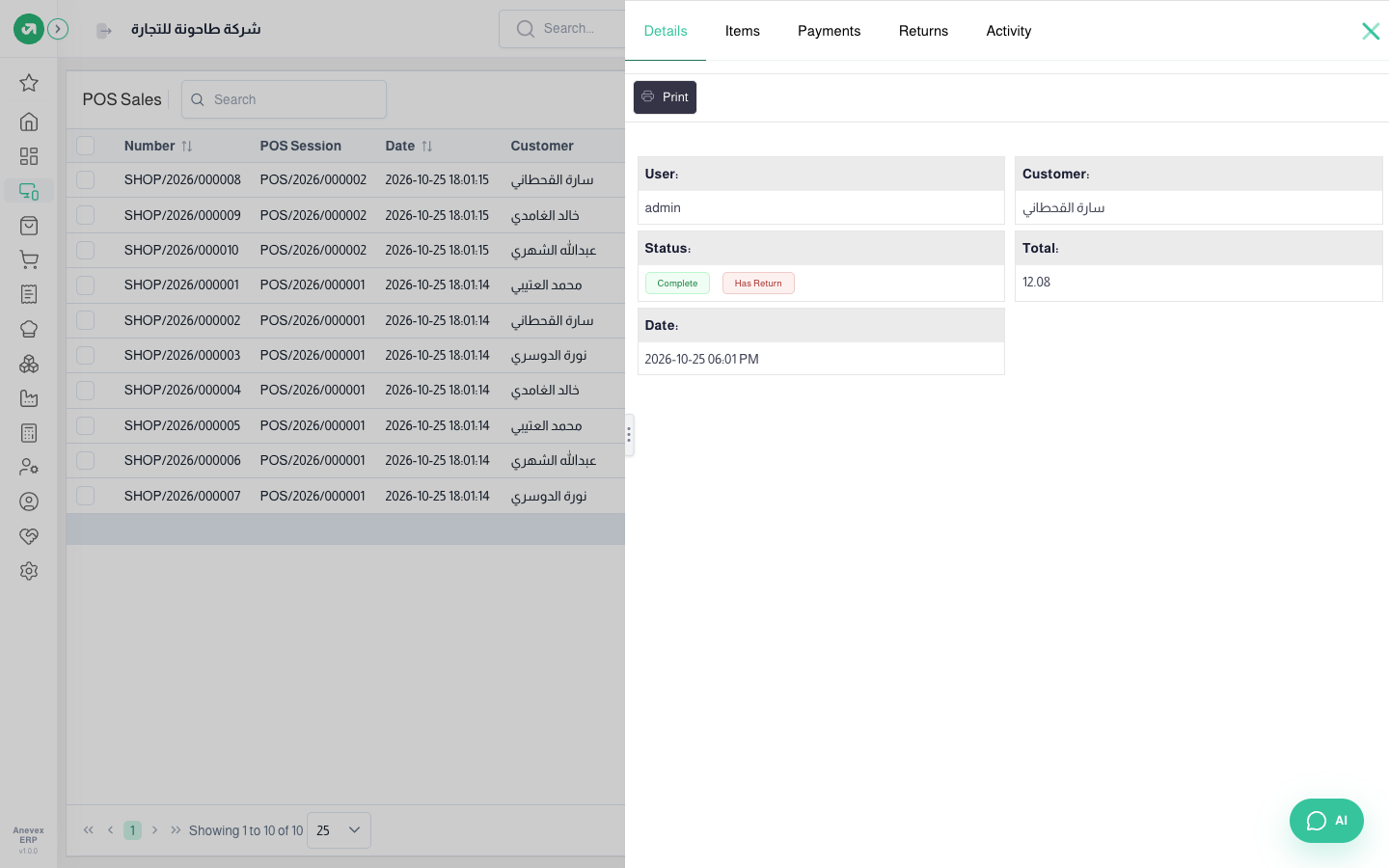Viewport: 1389px width, 868px height.
Task: Click the logout arrow icon near company name
Action: (x=104, y=31)
